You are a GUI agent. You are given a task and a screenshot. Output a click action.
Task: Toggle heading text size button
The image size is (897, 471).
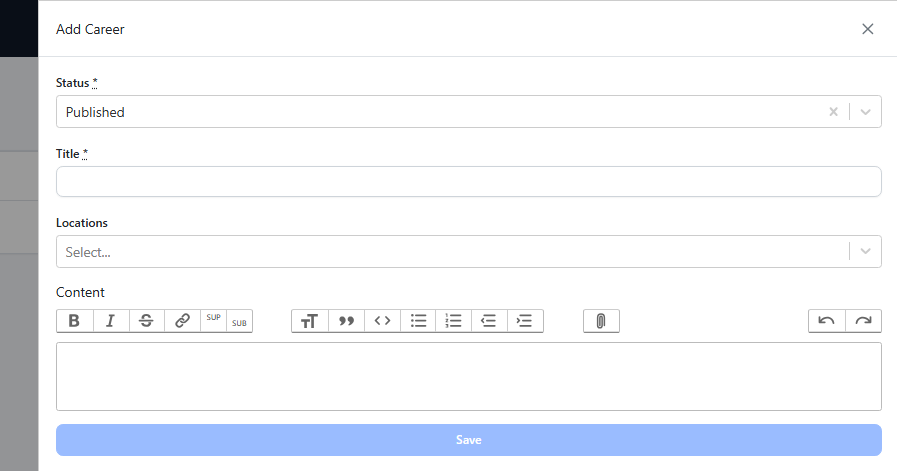click(310, 321)
